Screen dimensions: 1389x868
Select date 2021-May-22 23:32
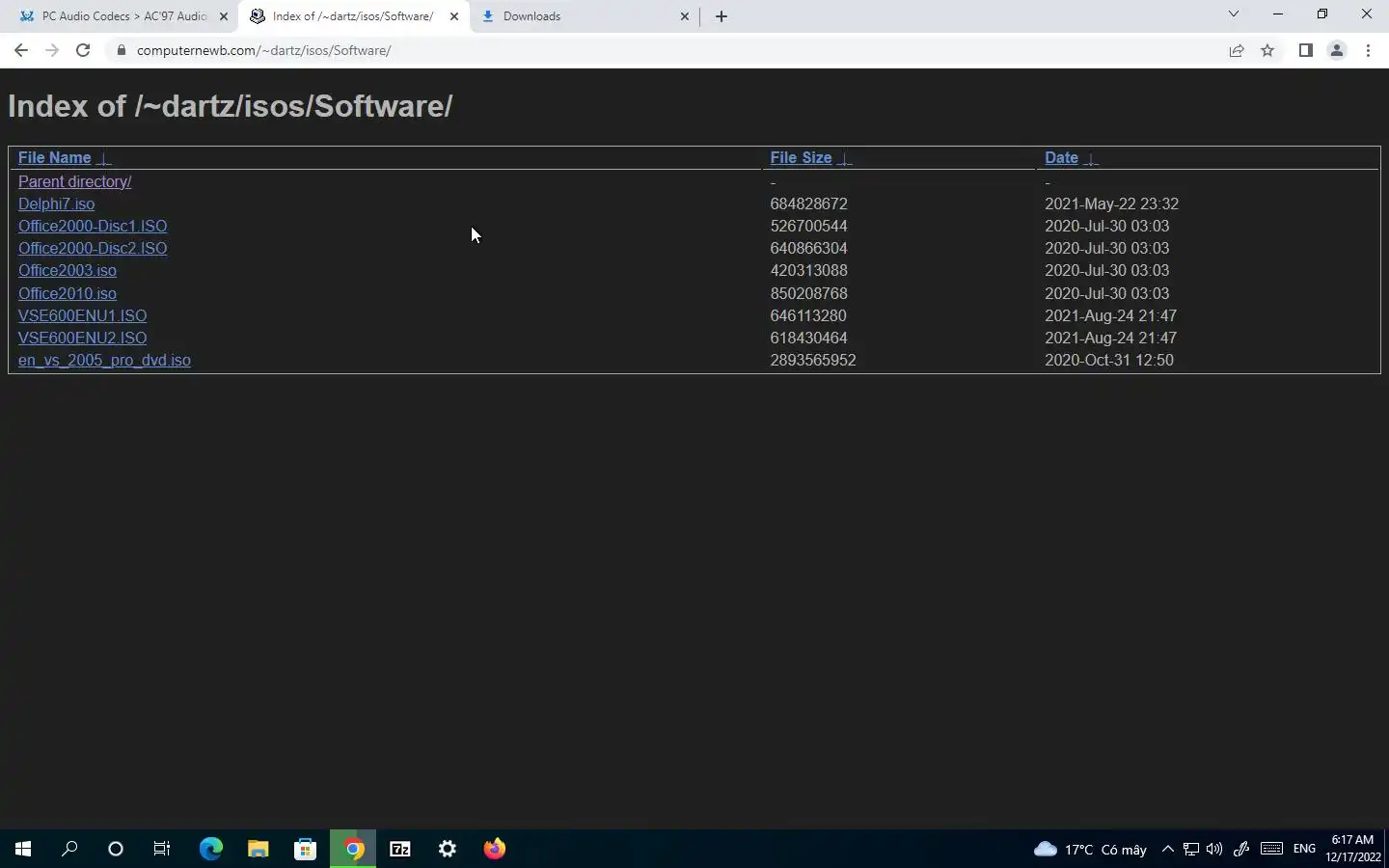1111,203
